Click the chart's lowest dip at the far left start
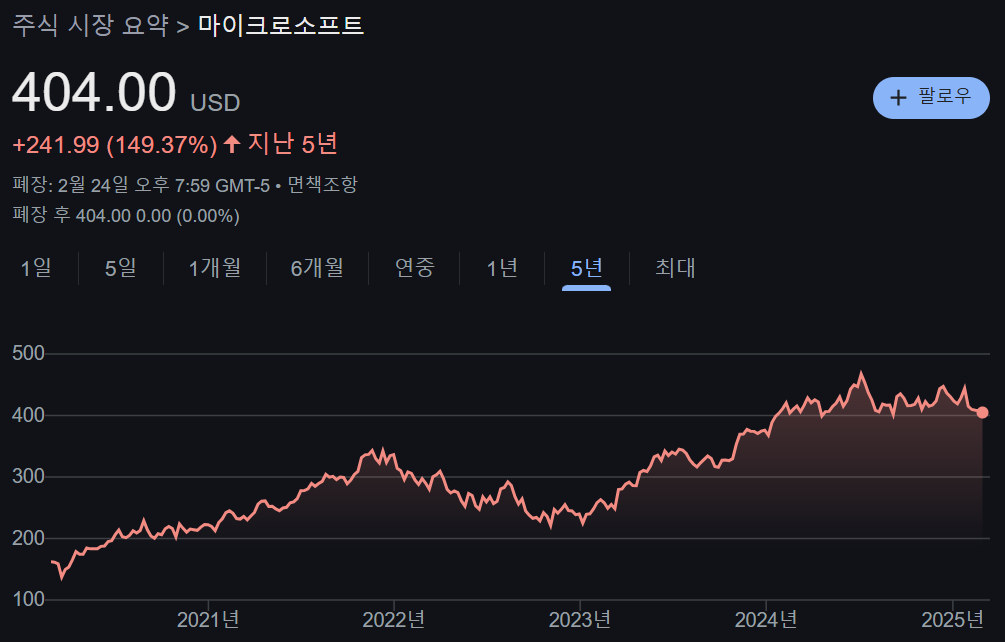 [x=62, y=577]
